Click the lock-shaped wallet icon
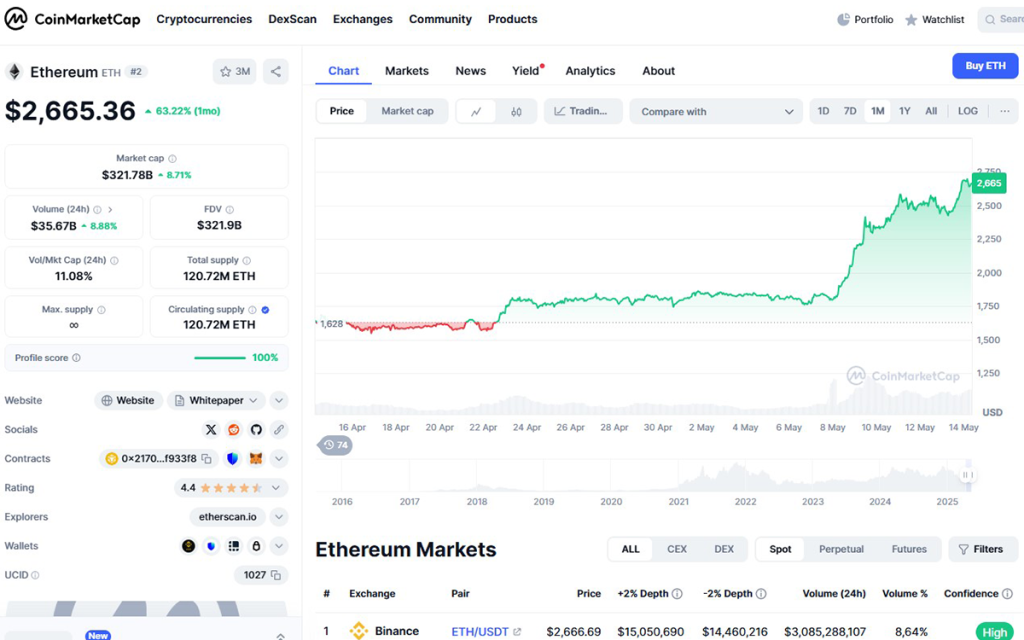The height and width of the screenshot is (640, 1024). [x=257, y=546]
